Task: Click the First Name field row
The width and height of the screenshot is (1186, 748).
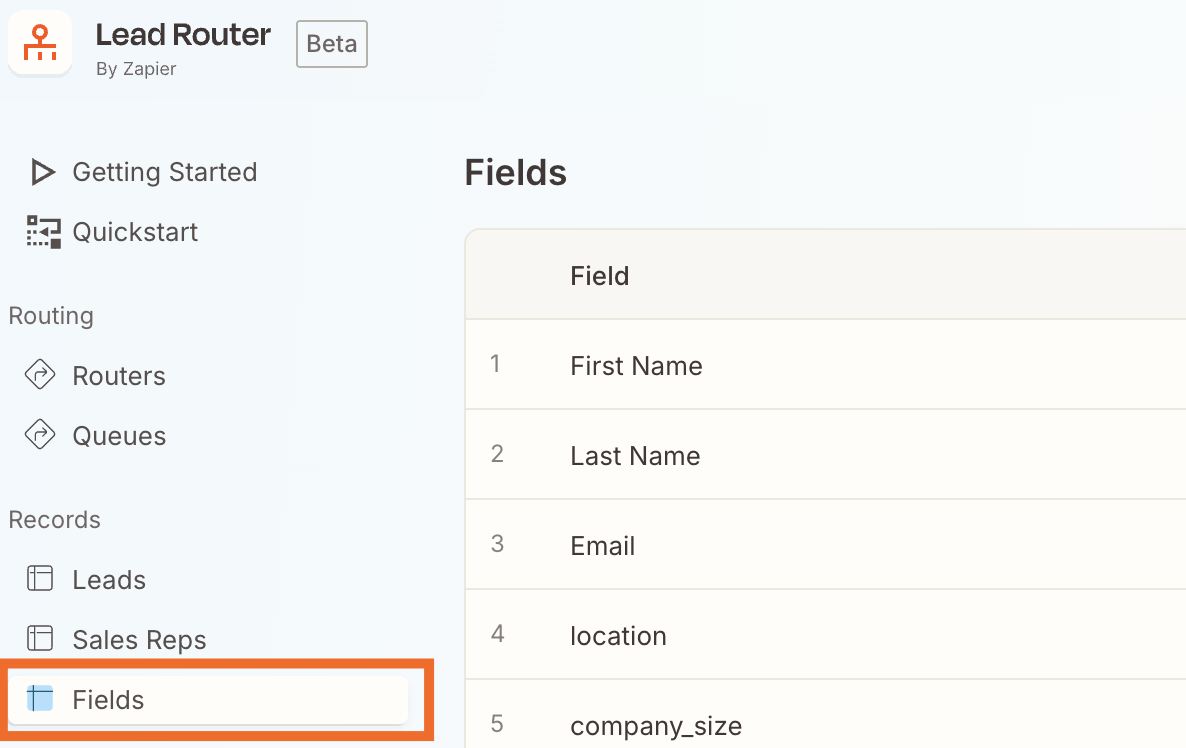Action: coord(636,365)
